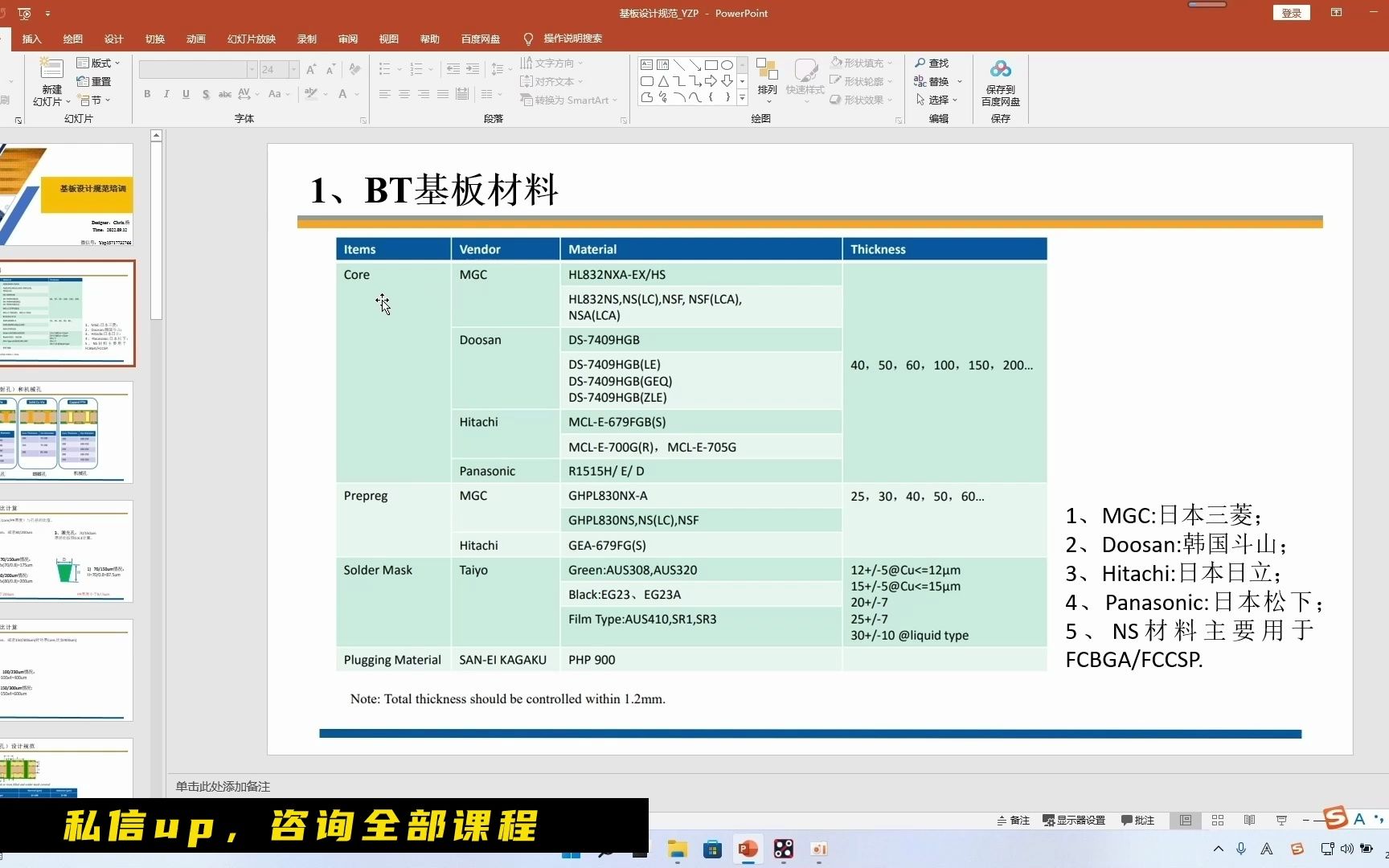Open the 动画 animations tab
This screenshot has height=868, width=1389.
196,39
